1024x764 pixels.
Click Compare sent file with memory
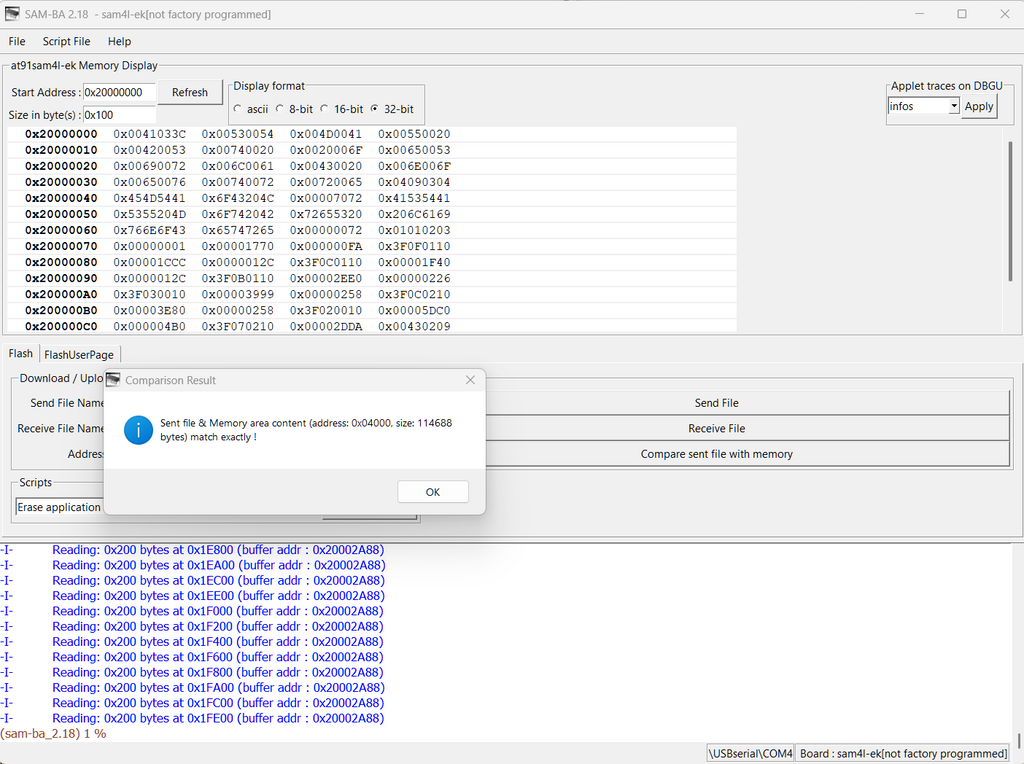716,453
